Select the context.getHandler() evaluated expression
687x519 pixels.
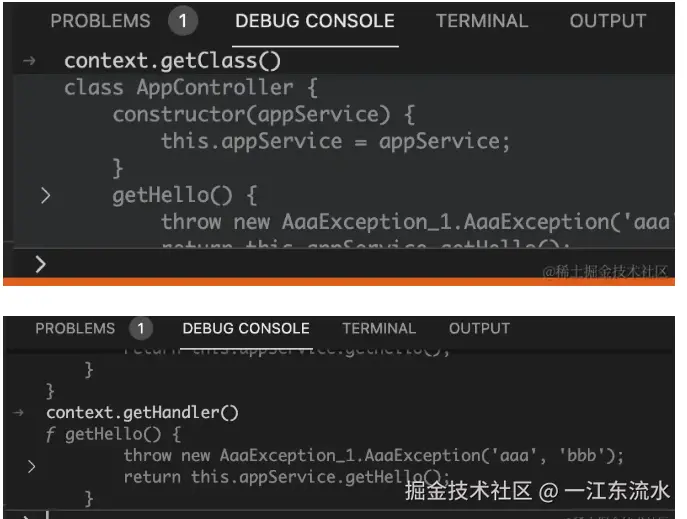pos(142,413)
